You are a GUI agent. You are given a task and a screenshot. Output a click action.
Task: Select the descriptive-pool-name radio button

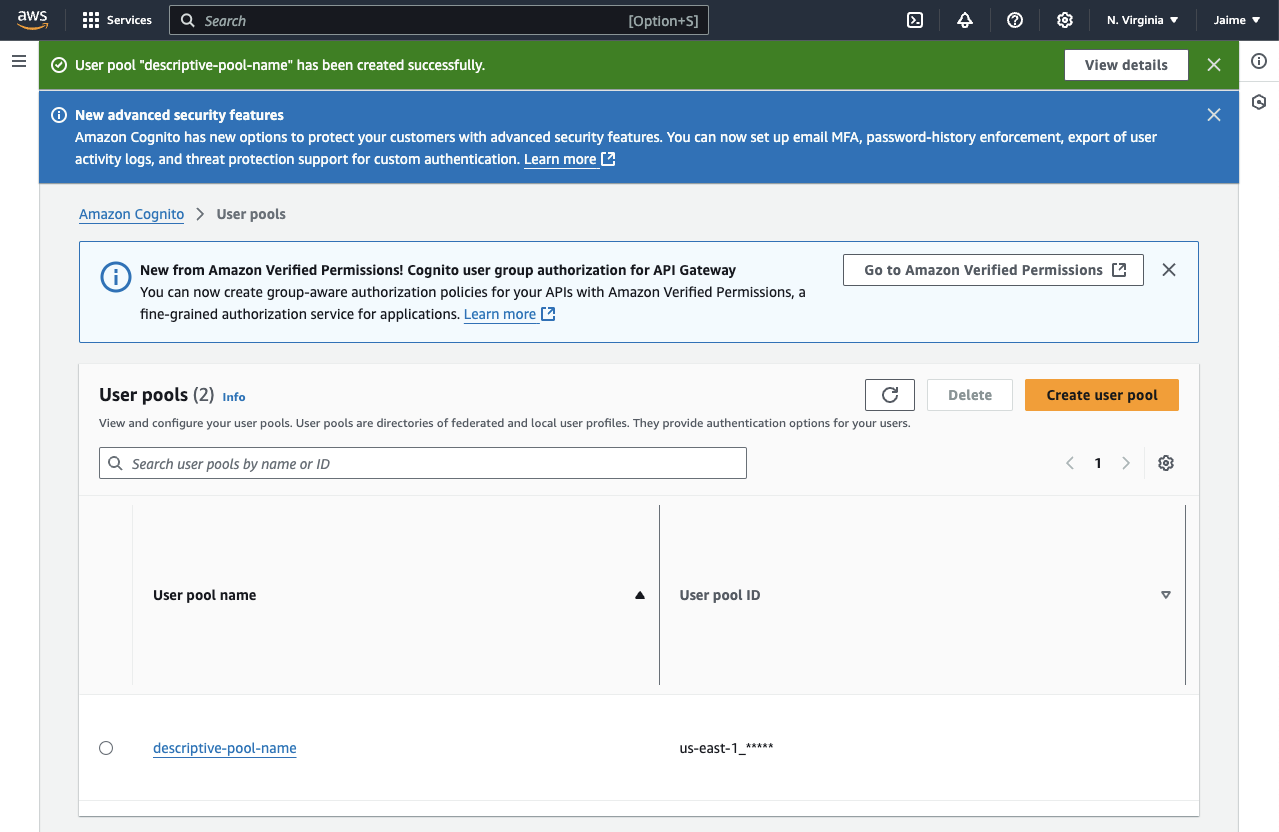tap(106, 748)
